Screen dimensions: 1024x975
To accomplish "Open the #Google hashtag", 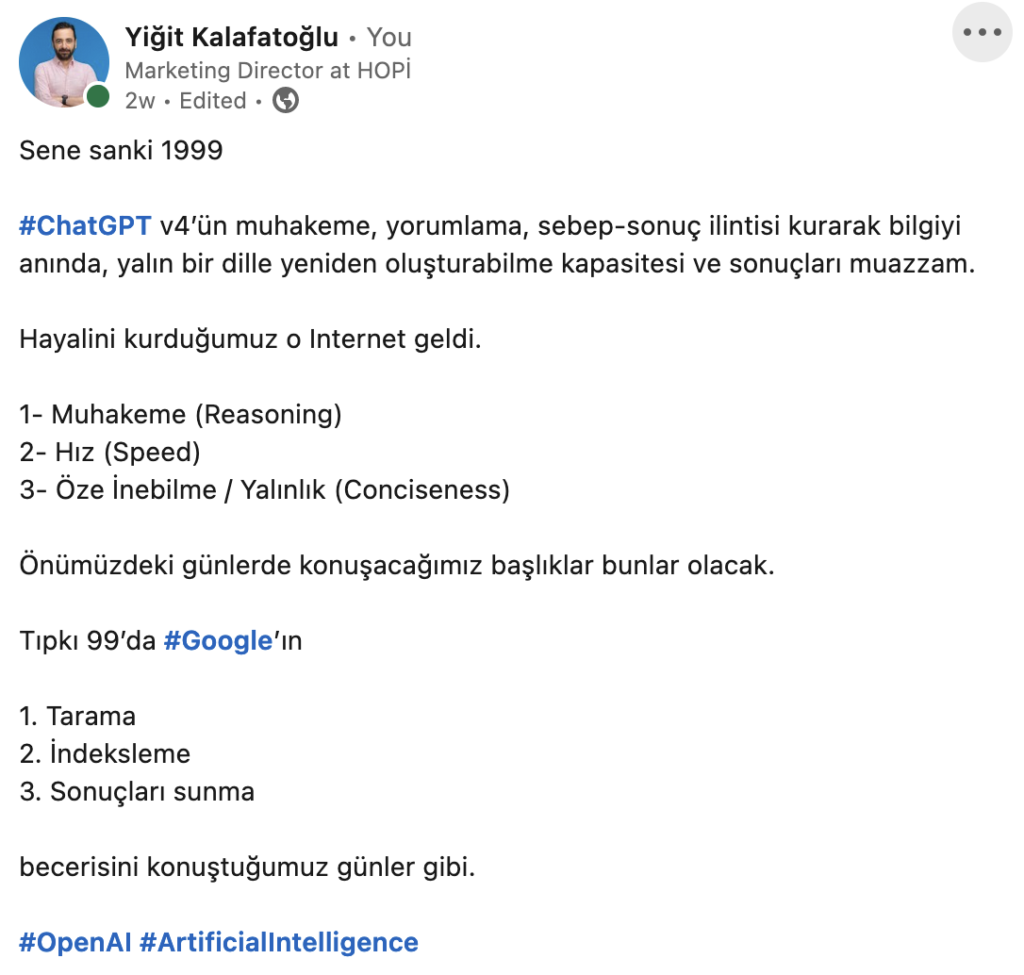I will pyautogui.click(x=218, y=641).
